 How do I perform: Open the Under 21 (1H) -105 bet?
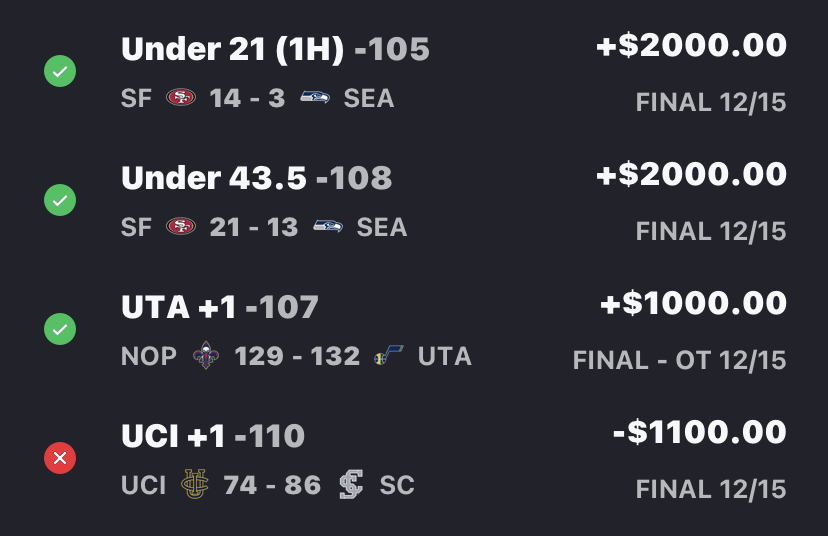pyautogui.click(x=275, y=48)
